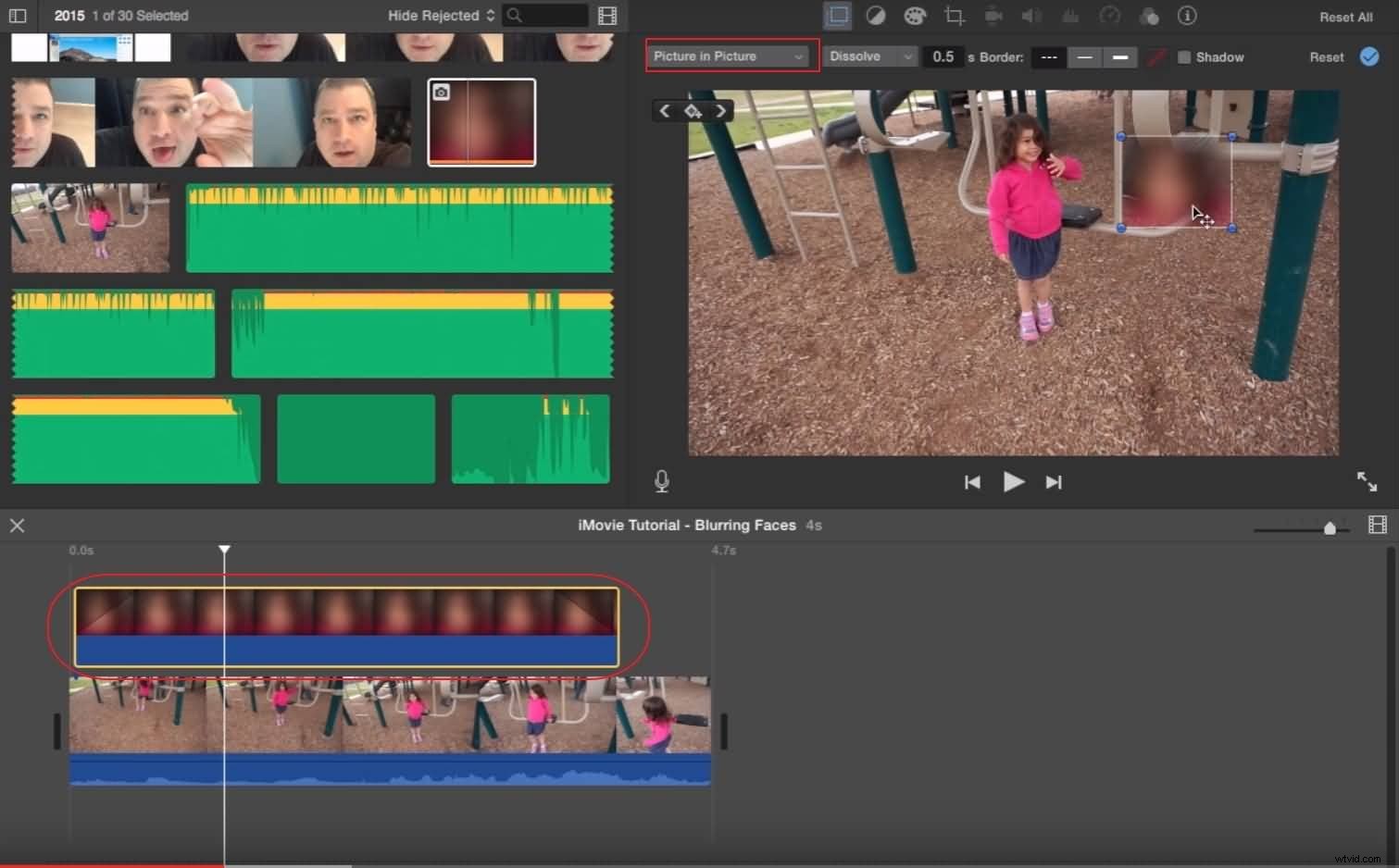Screen dimensions: 1399x868
Task: Click the Reset button for overlay settings
Action: coord(1325,56)
